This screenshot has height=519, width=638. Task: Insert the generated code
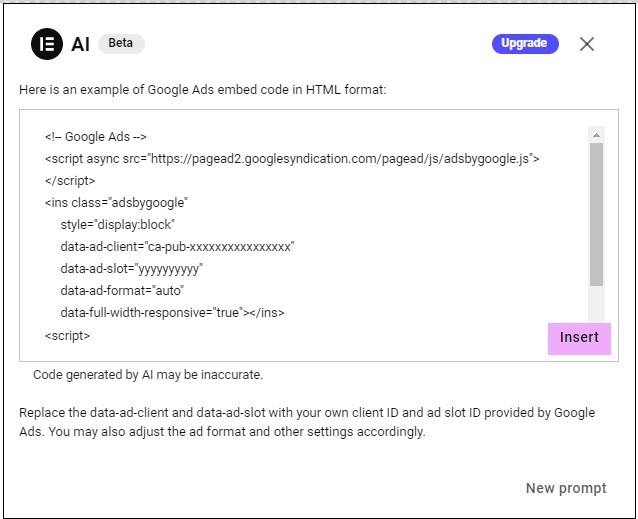click(579, 338)
